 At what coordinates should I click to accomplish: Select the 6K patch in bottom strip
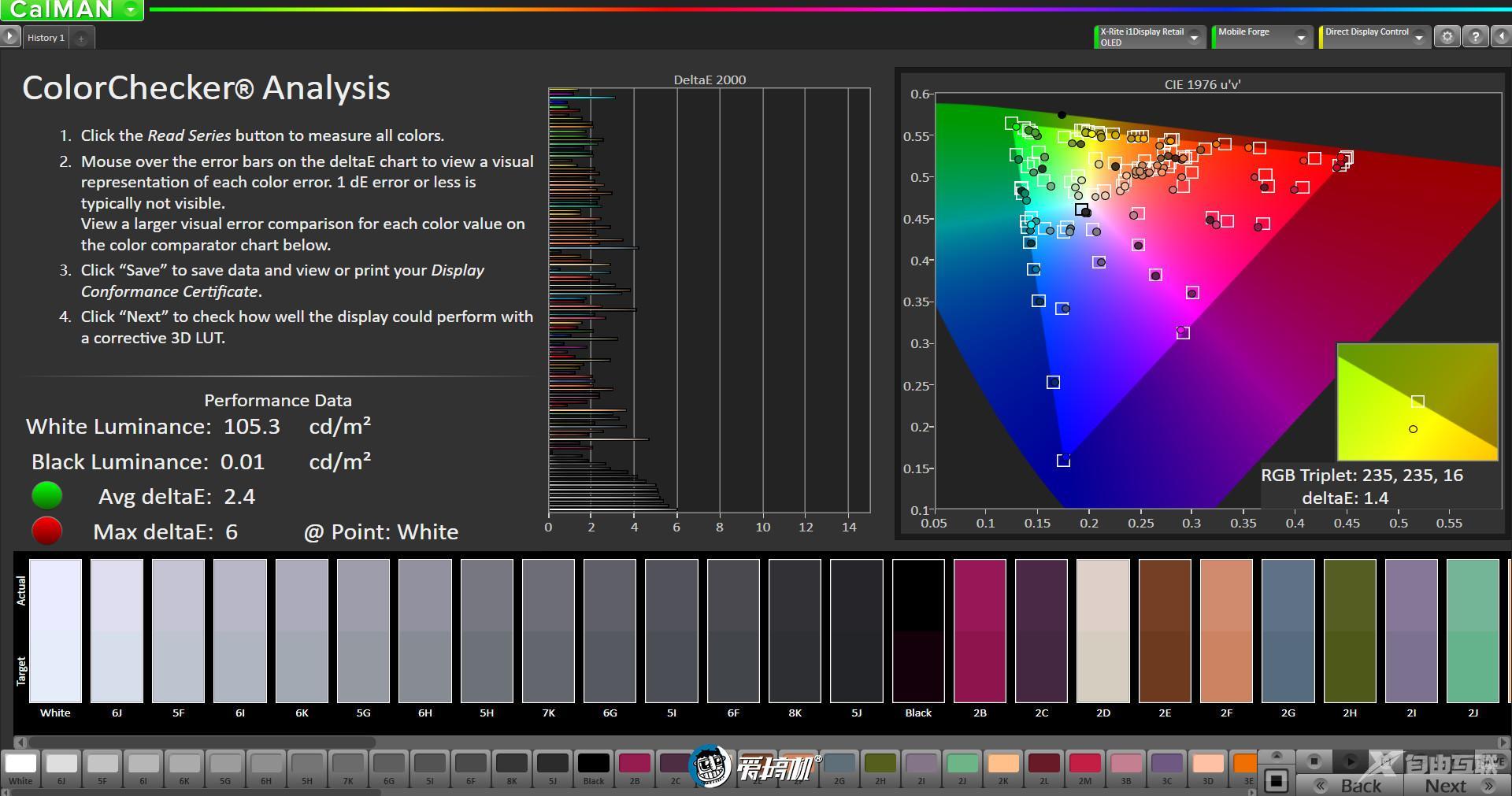(184, 768)
